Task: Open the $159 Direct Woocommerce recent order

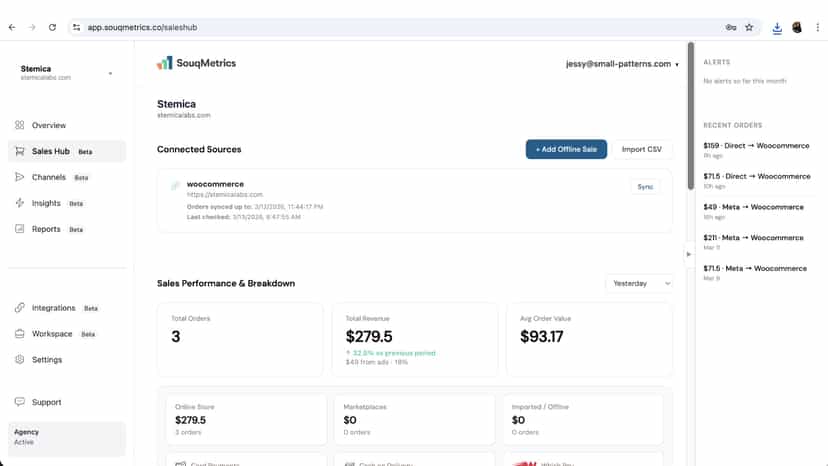Action: point(756,150)
